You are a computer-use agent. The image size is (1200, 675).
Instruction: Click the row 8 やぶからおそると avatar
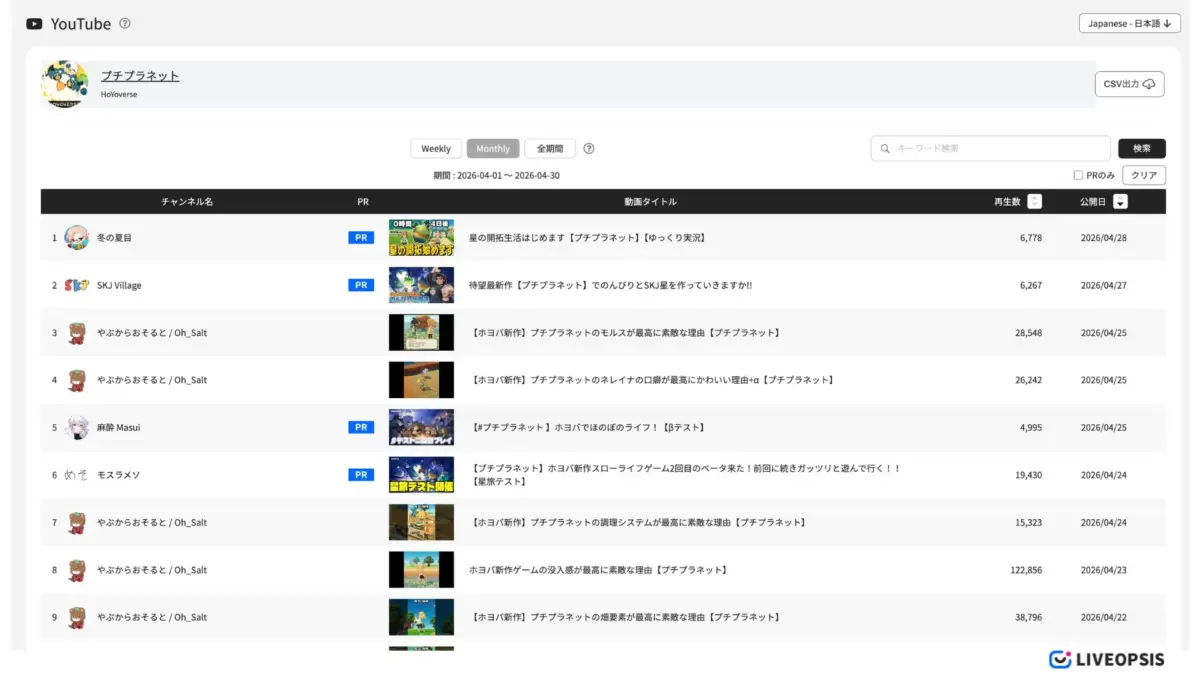pos(77,570)
